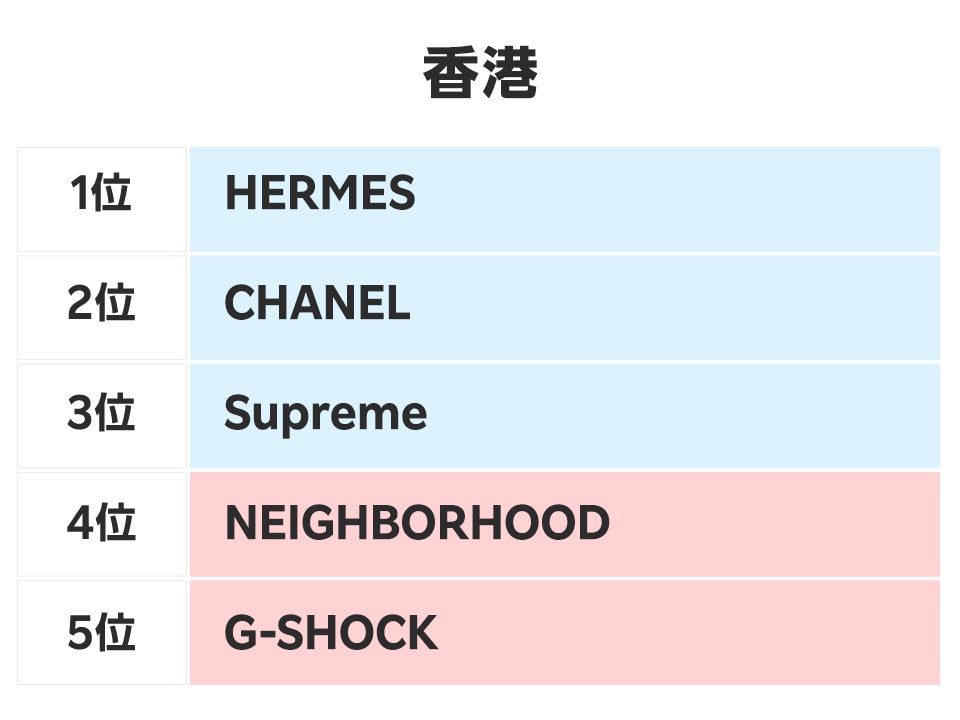Select the last blue-highlighted brand row
This screenshot has height=720, width=960.
(x=564, y=415)
